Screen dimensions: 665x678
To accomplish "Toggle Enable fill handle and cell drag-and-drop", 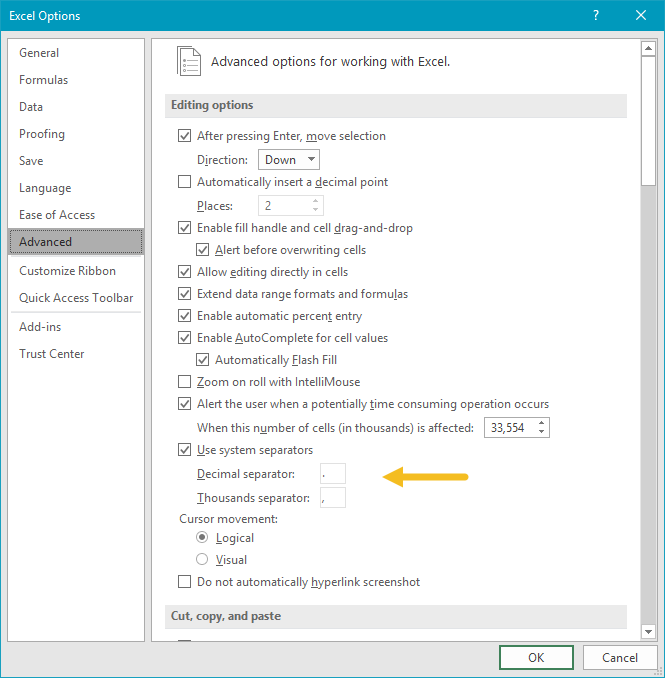I will pyautogui.click(x=185, y=227).
